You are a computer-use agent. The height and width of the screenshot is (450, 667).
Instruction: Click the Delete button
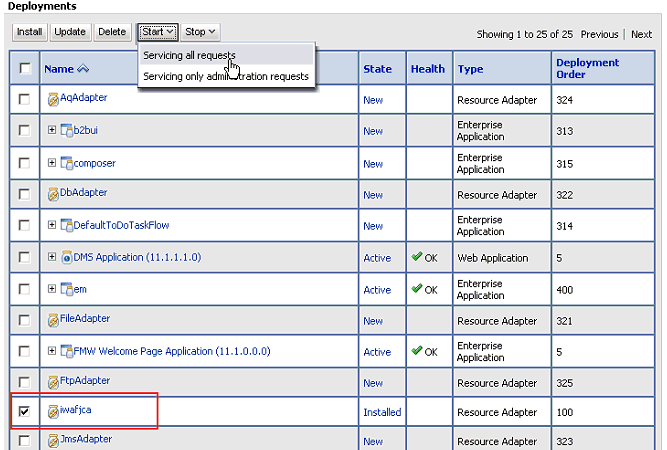tap(112, 32)
